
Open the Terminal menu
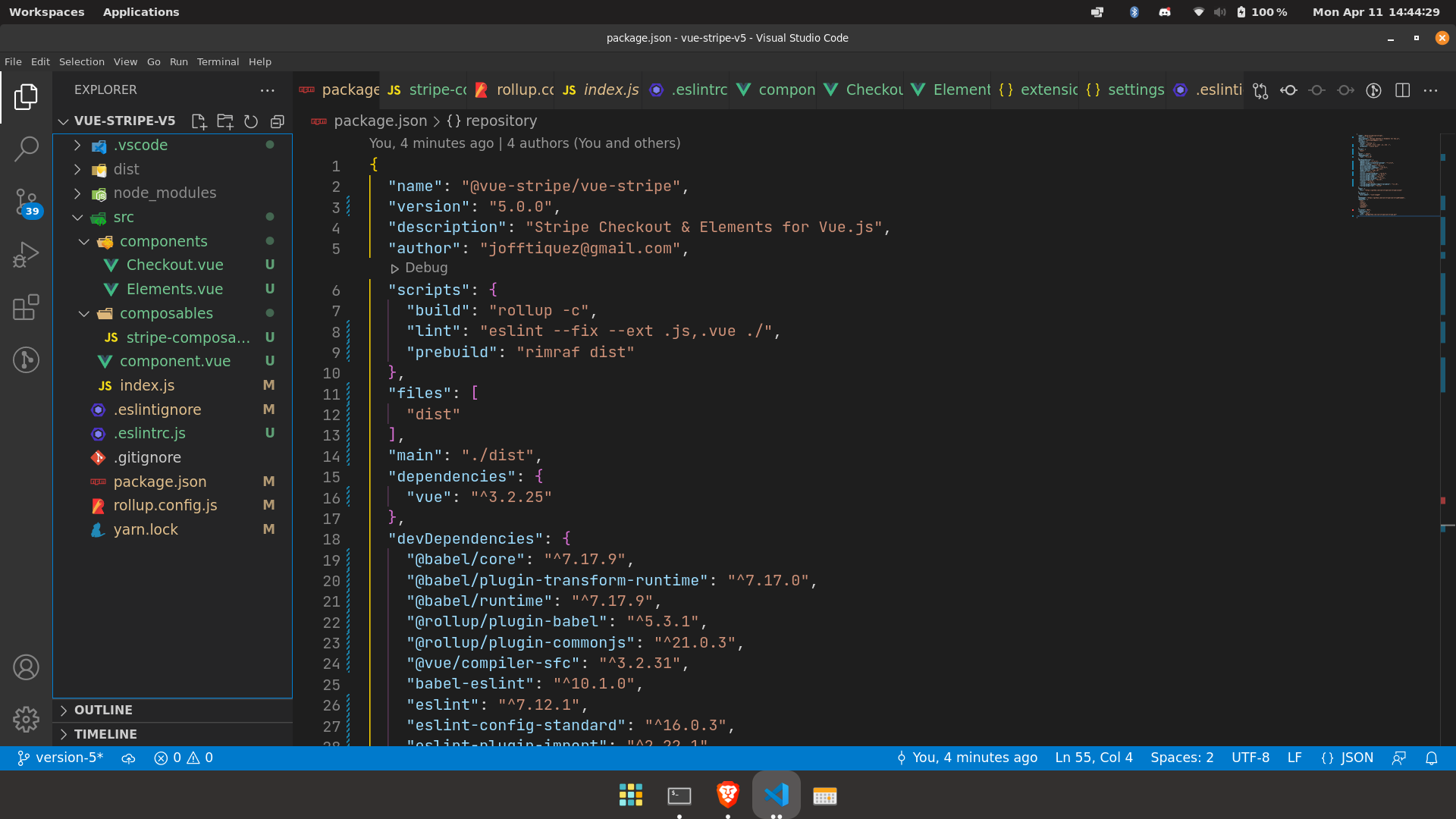point(218,61)
